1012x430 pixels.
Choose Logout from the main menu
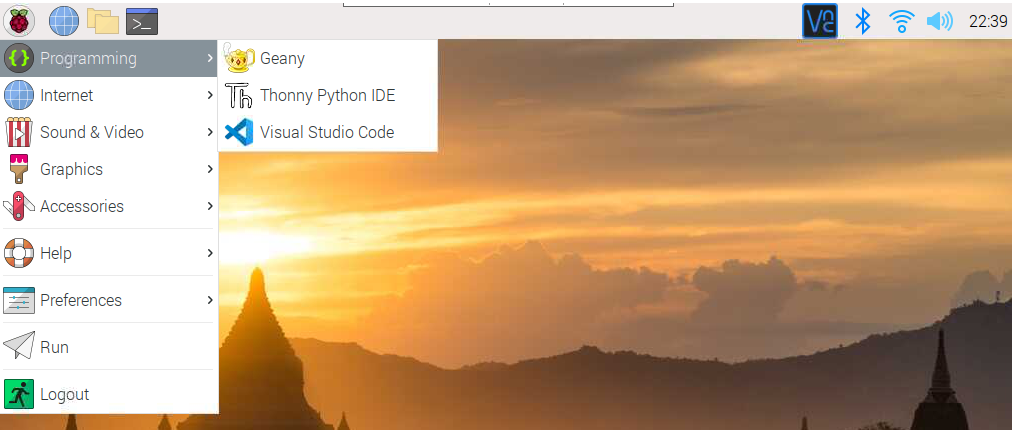coord(108,394)
